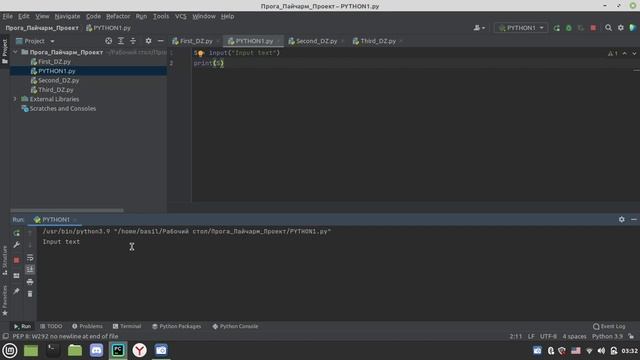Stop the running program from top toolbar
Image resolution: width=640 pixels, height=360 pixels.
(593, 28)
